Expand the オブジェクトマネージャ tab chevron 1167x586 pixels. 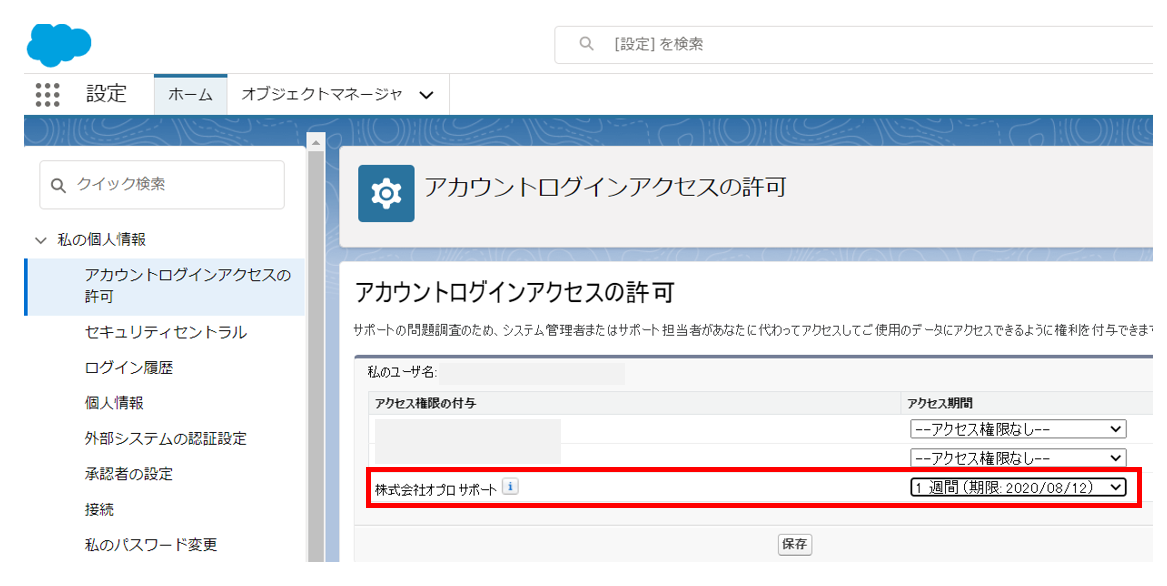pyautogui.click(x=427, y=95)
